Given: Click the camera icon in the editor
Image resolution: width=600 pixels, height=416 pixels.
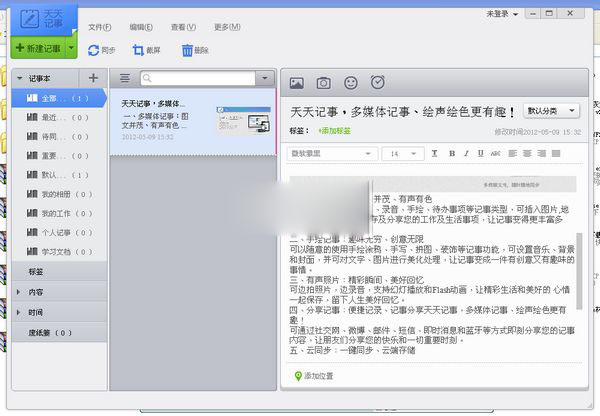Looking at the screenshot, I should [323, 83].
